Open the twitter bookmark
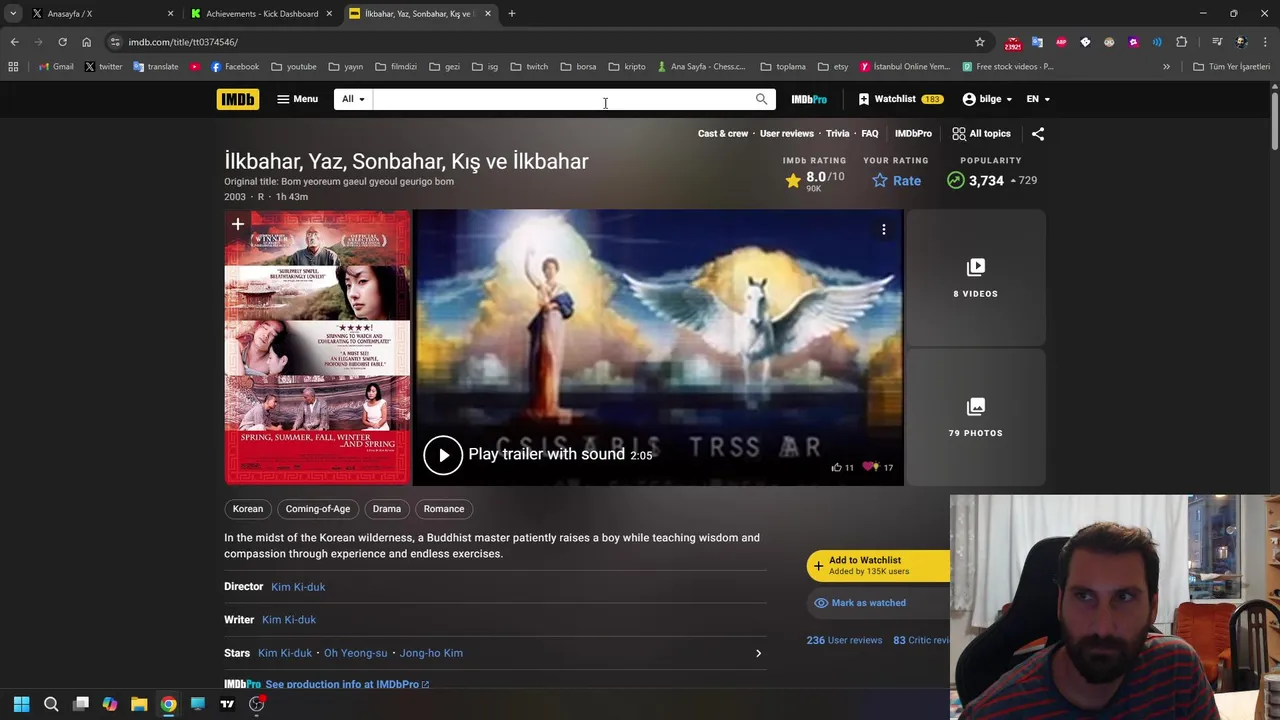The image size is (1280, 720). point(104,67)
